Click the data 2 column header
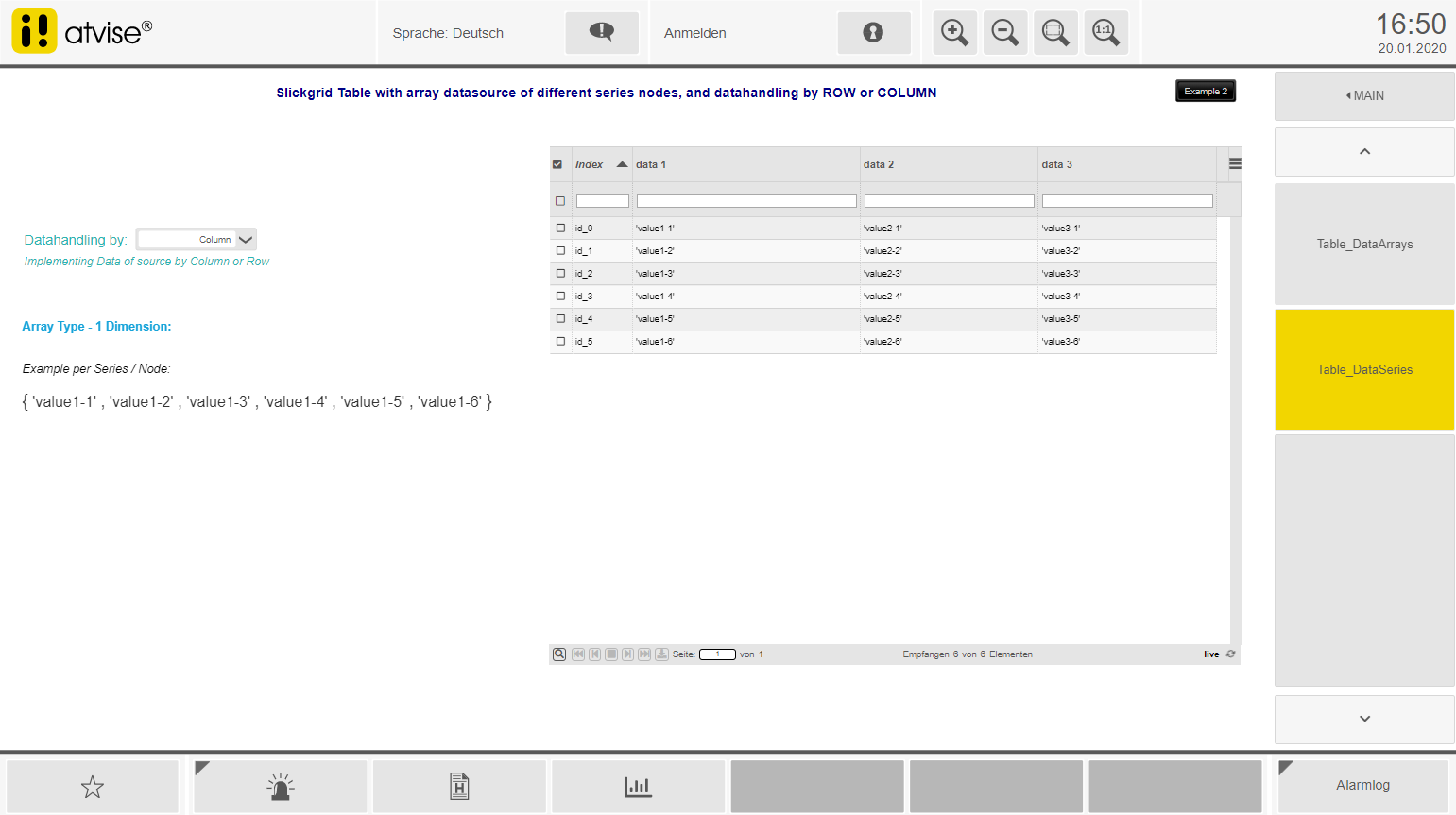The height and width of the screenshot is (815, 1456). pos(949,164)
